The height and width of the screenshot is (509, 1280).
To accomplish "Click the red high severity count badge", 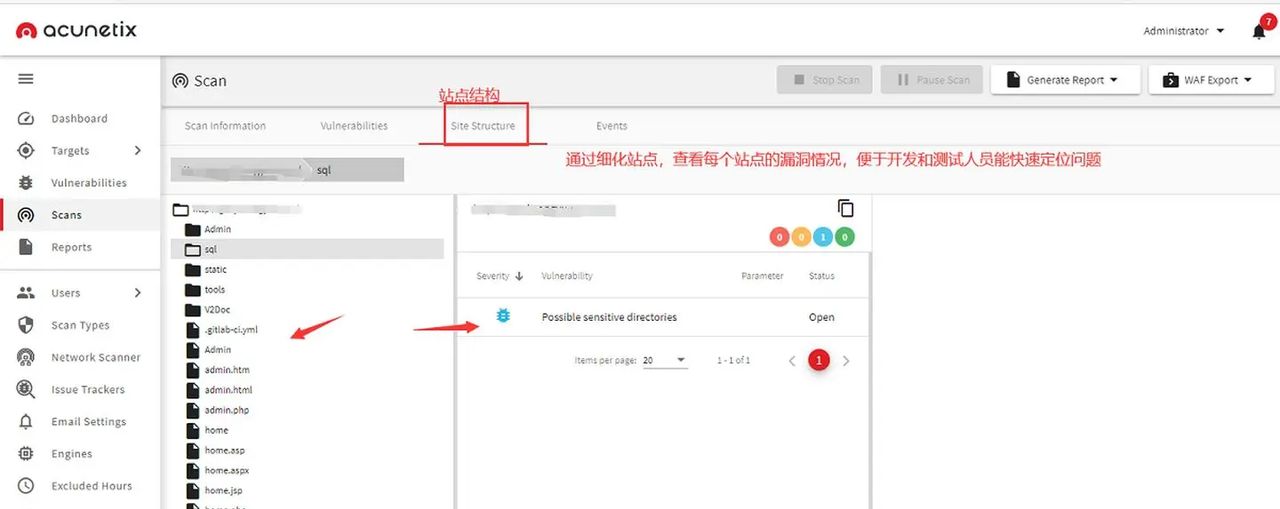I will pos(779,237).
